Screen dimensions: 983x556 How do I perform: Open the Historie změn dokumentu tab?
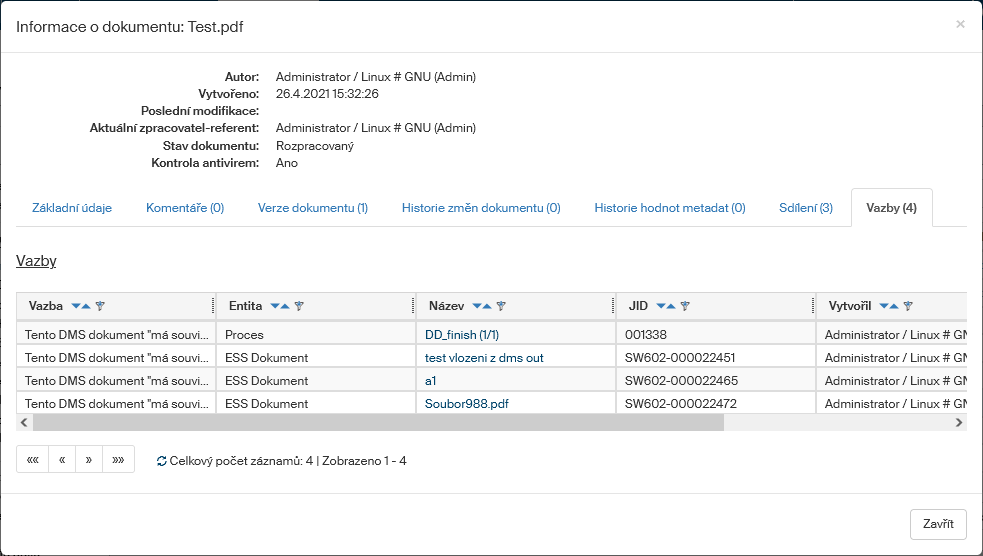(481, 208)
